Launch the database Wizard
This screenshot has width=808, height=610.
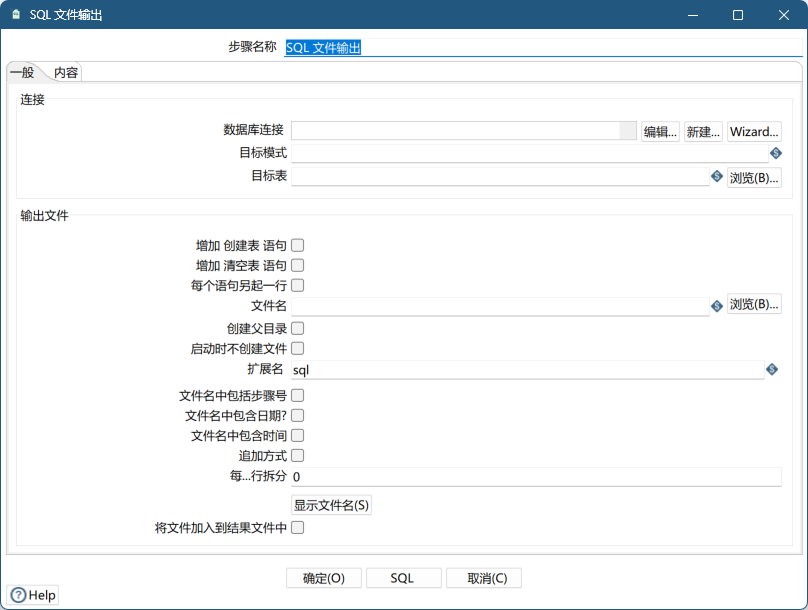[753, 130]
